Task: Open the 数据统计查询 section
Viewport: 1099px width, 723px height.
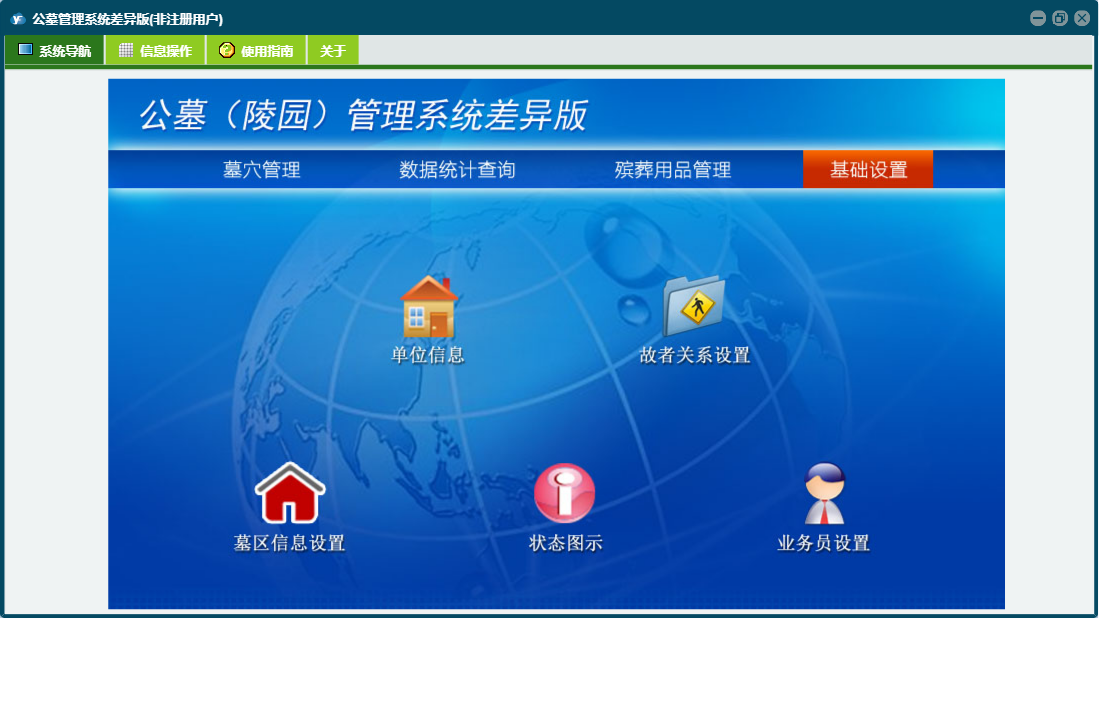Action: pyautogui.click(x=457, y=170)
